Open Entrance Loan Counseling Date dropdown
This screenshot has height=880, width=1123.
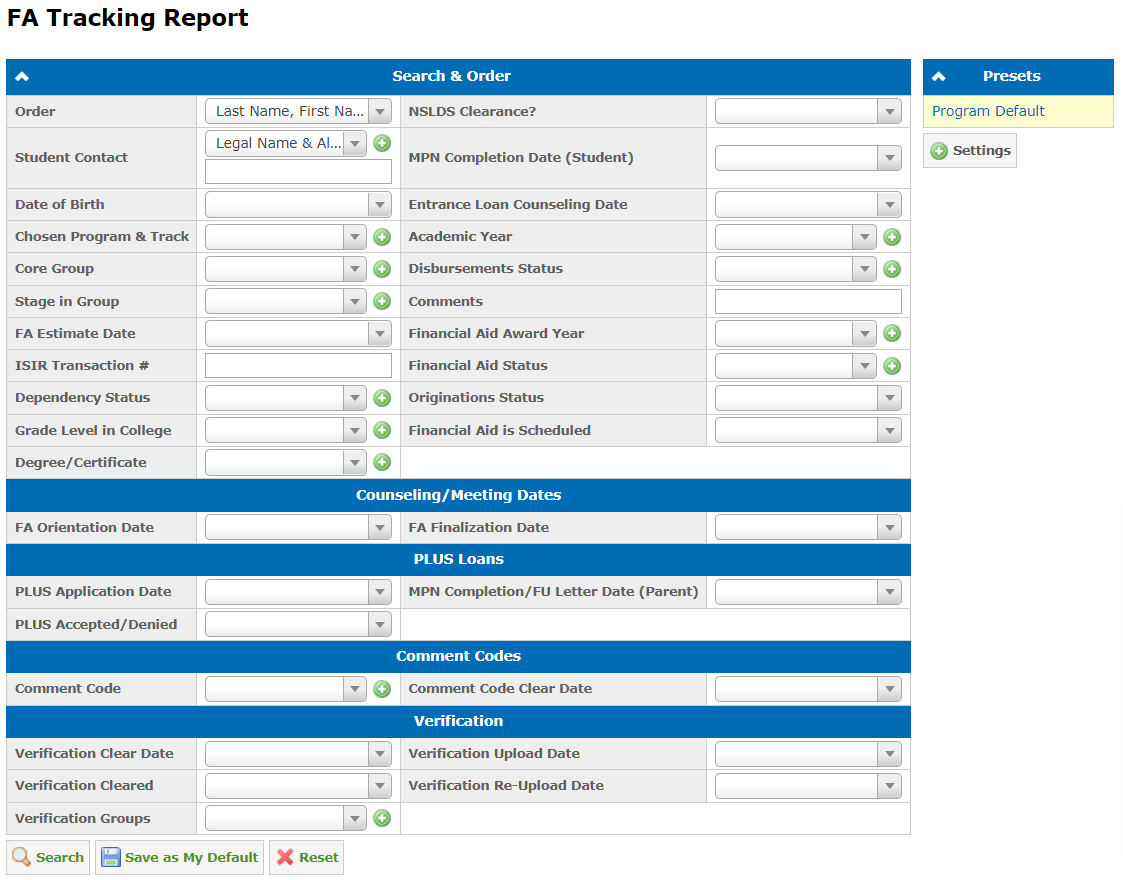808,205
